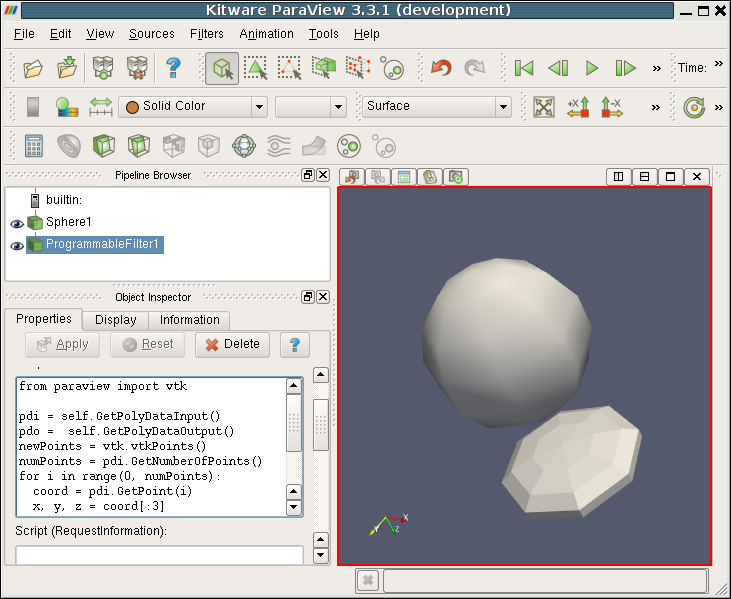Click Rescale to Data Range icon
The image size is (731, 599).
pyautogui.click(x=101, y=107)
